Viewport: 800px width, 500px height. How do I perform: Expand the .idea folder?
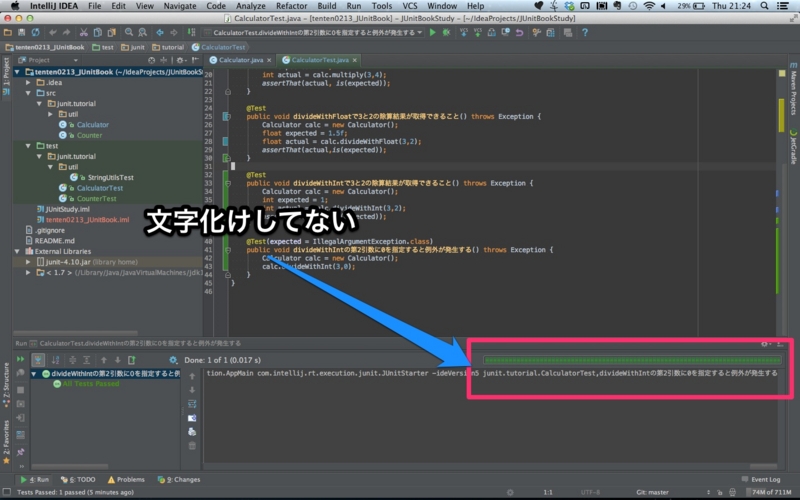coord(29,82)
